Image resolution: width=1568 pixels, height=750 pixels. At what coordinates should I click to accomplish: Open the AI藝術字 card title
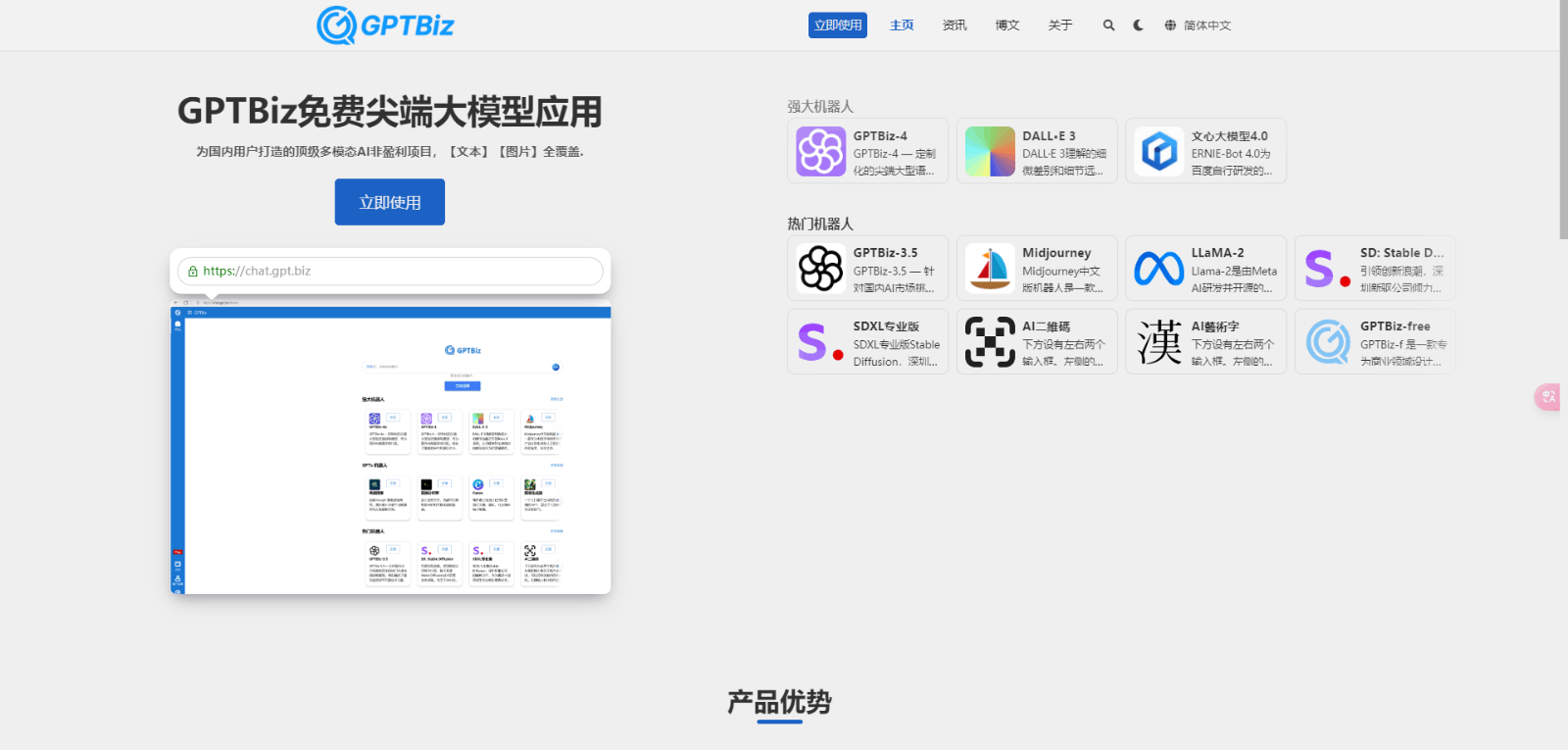pyautogui.click(x=1215, y=326)
